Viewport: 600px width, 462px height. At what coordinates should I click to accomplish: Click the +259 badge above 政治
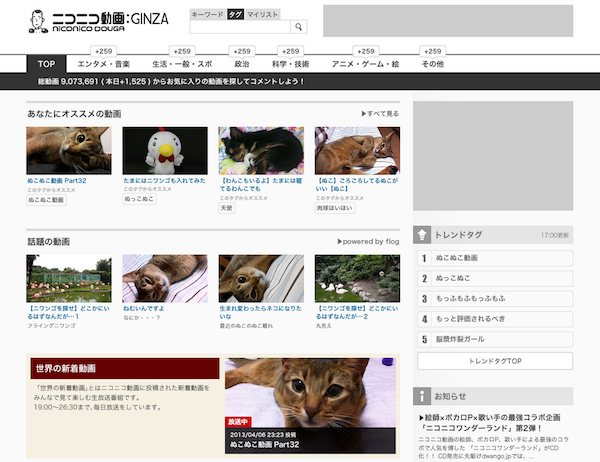(242, 51)
